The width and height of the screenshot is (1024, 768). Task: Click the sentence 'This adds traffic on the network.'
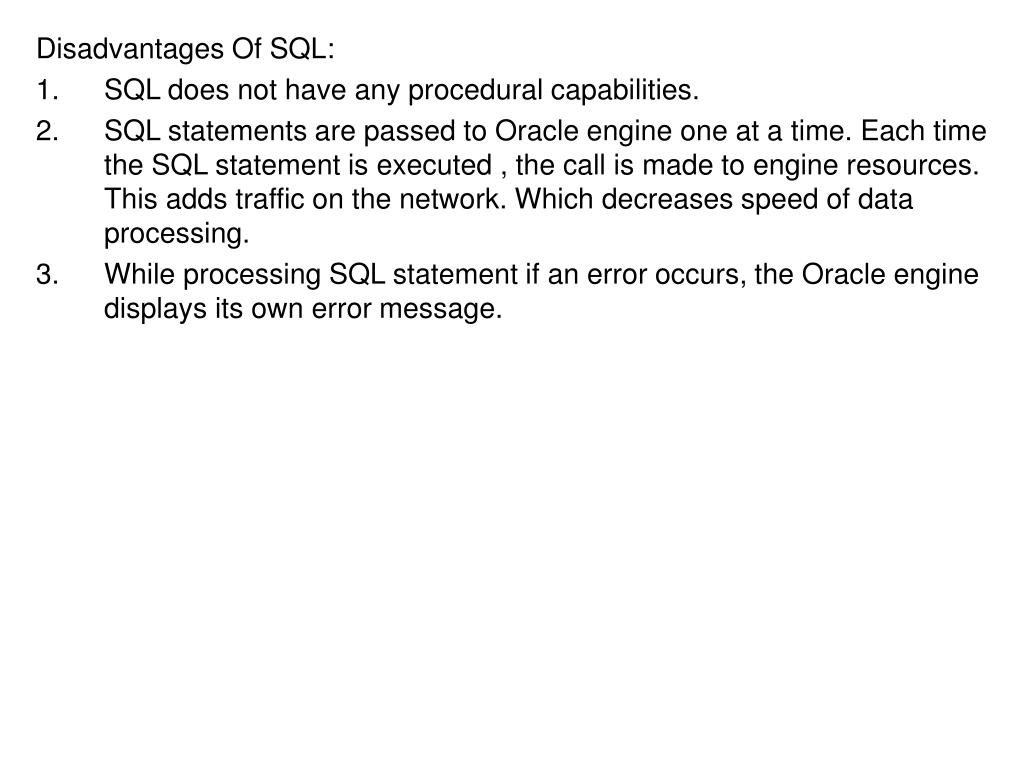[306, 199]
